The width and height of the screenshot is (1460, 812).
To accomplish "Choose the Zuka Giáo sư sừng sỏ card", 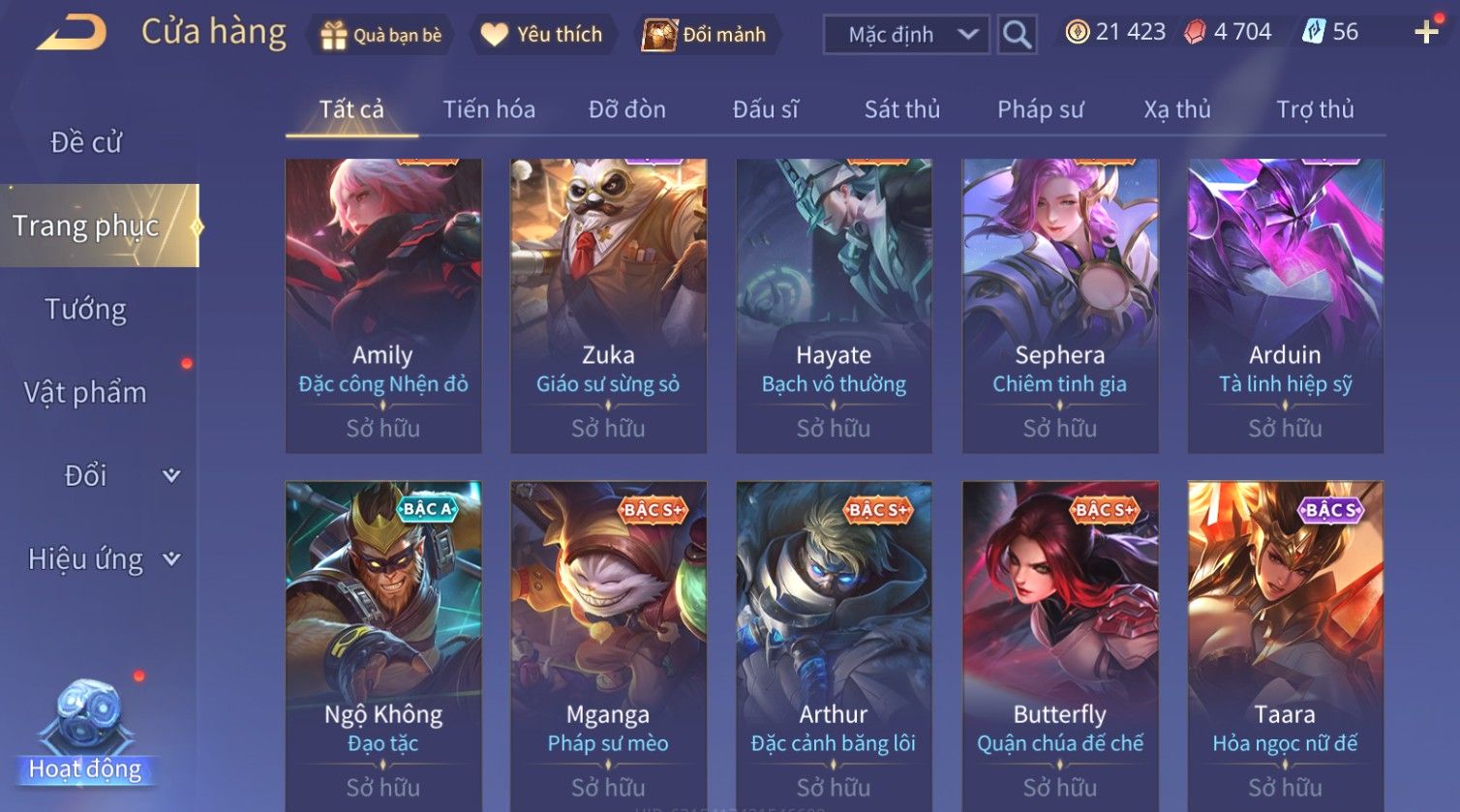I will (x=608, y=306).
